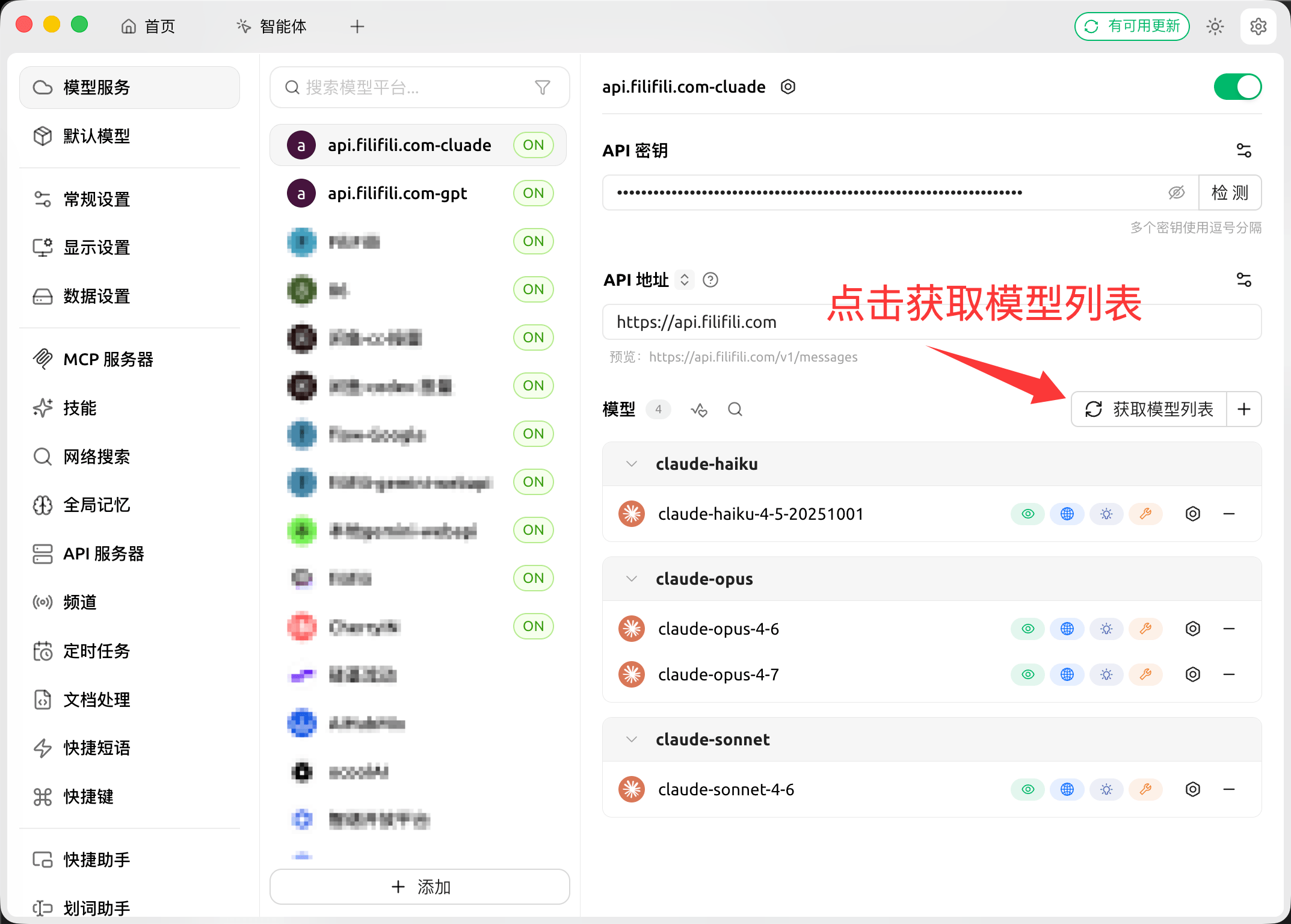
Task: Open API address settings sliders icon
Action: 1243,280
